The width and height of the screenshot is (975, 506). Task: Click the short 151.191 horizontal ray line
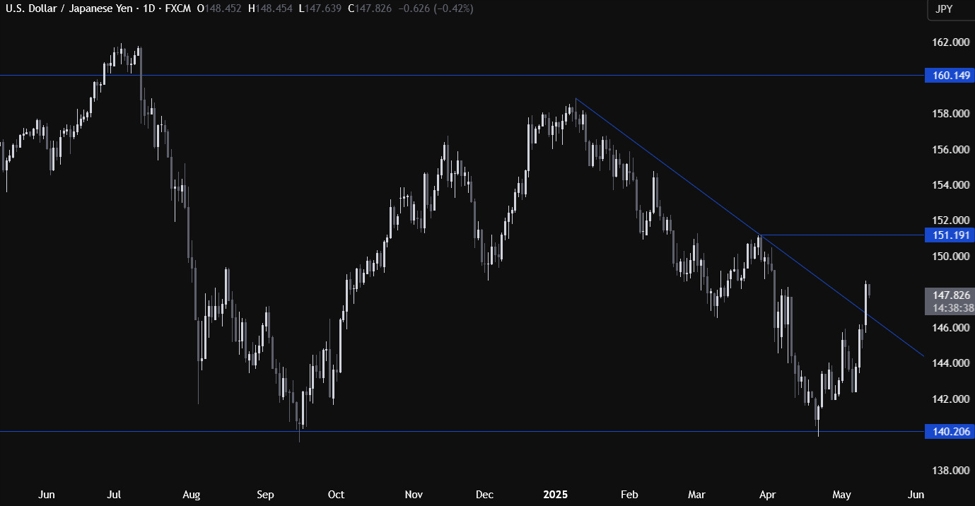(842, 235)
